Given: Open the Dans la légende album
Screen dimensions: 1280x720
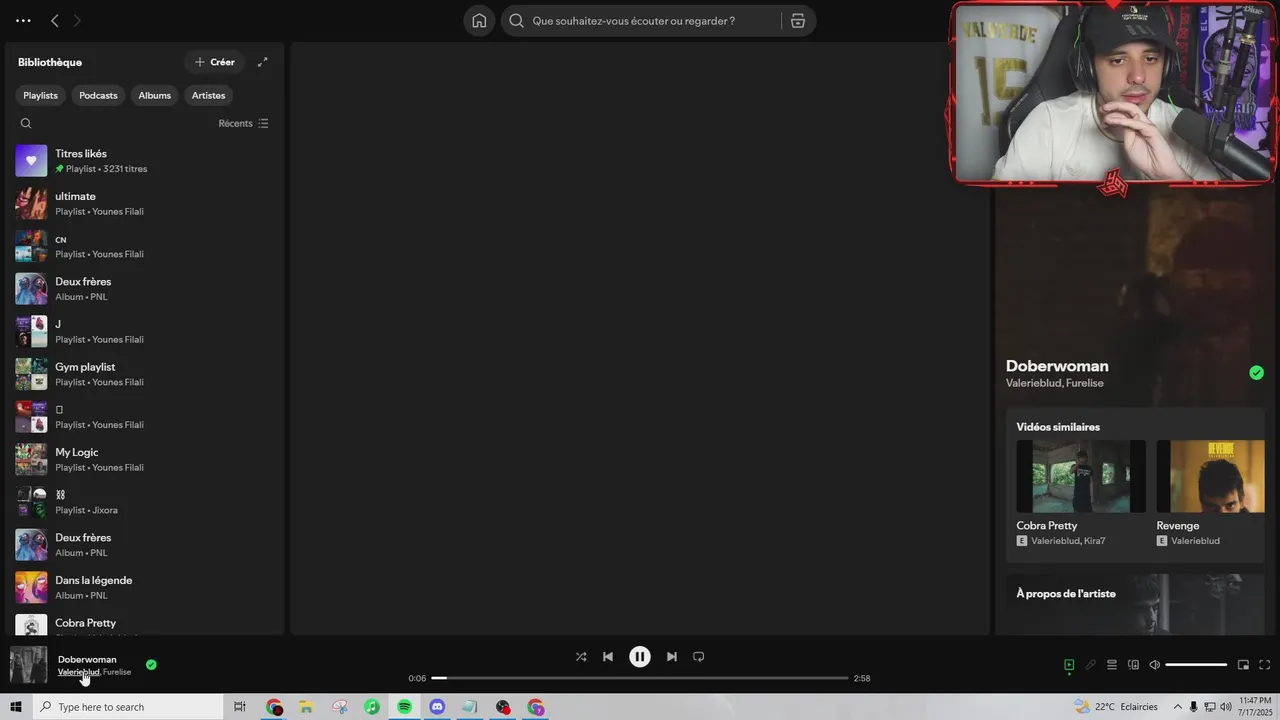Looking at the screenshot, I should click(143, 587).
